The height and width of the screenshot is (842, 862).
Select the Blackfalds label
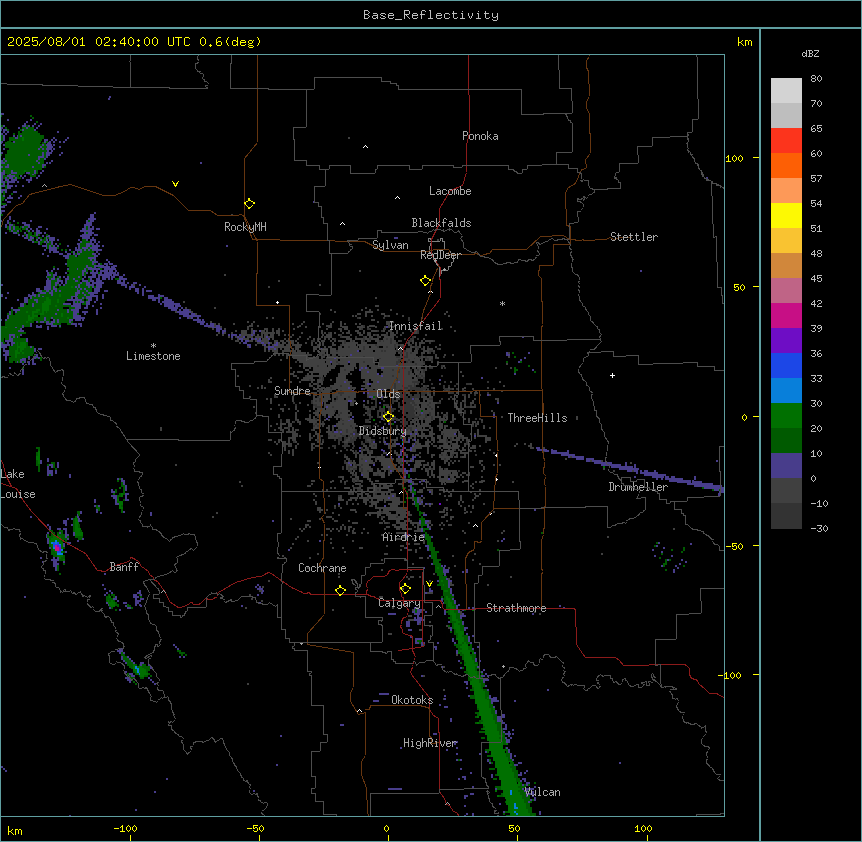pyautogui.click(x=441, y=223)
